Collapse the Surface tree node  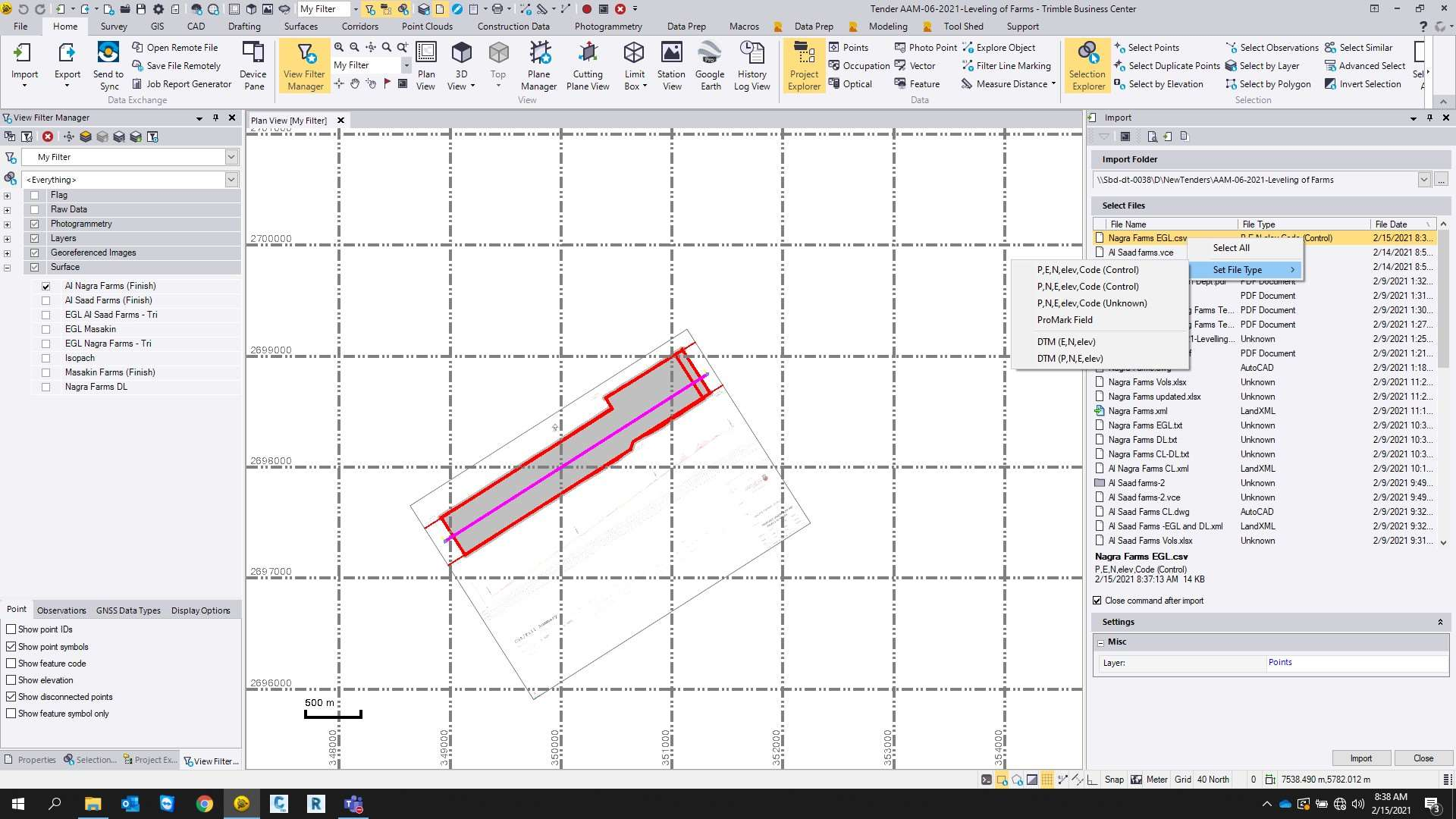point(7,267)
